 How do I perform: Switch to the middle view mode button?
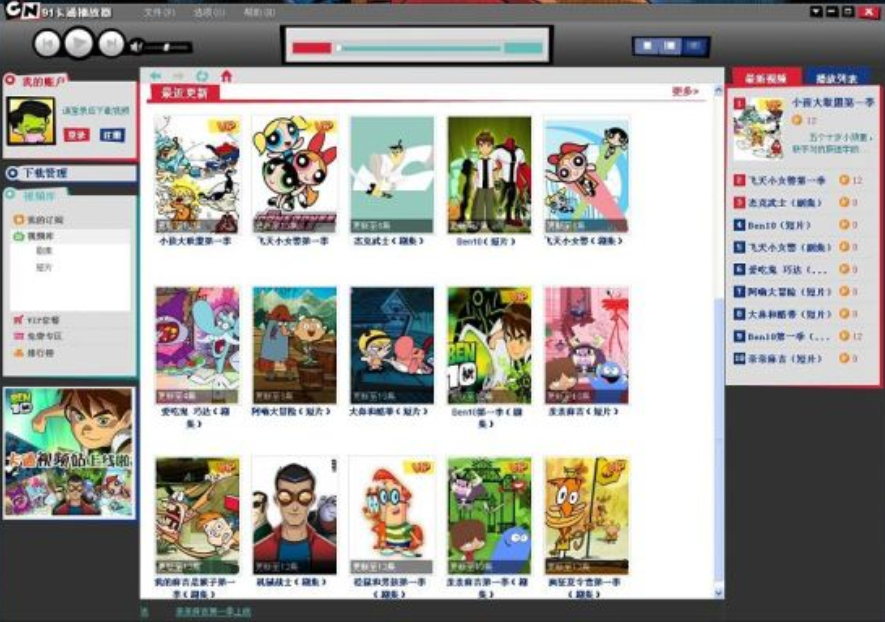(x=671, y=46)
